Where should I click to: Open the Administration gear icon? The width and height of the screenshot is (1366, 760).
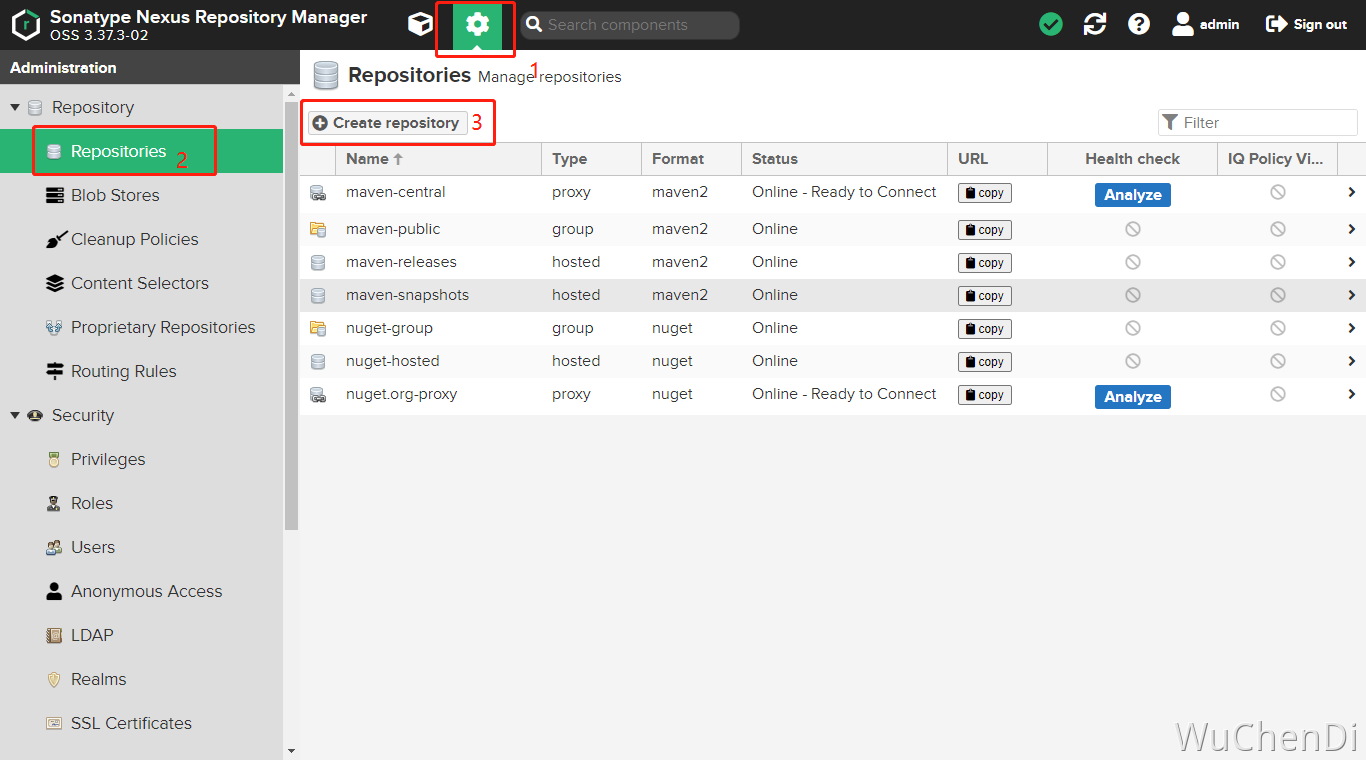(x=477, y=25)
